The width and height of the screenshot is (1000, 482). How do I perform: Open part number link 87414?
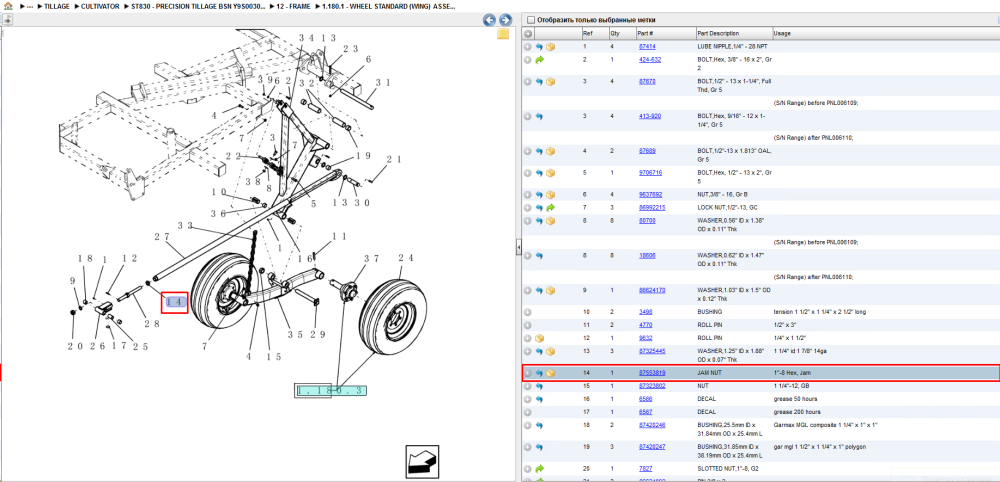point(647,47)
